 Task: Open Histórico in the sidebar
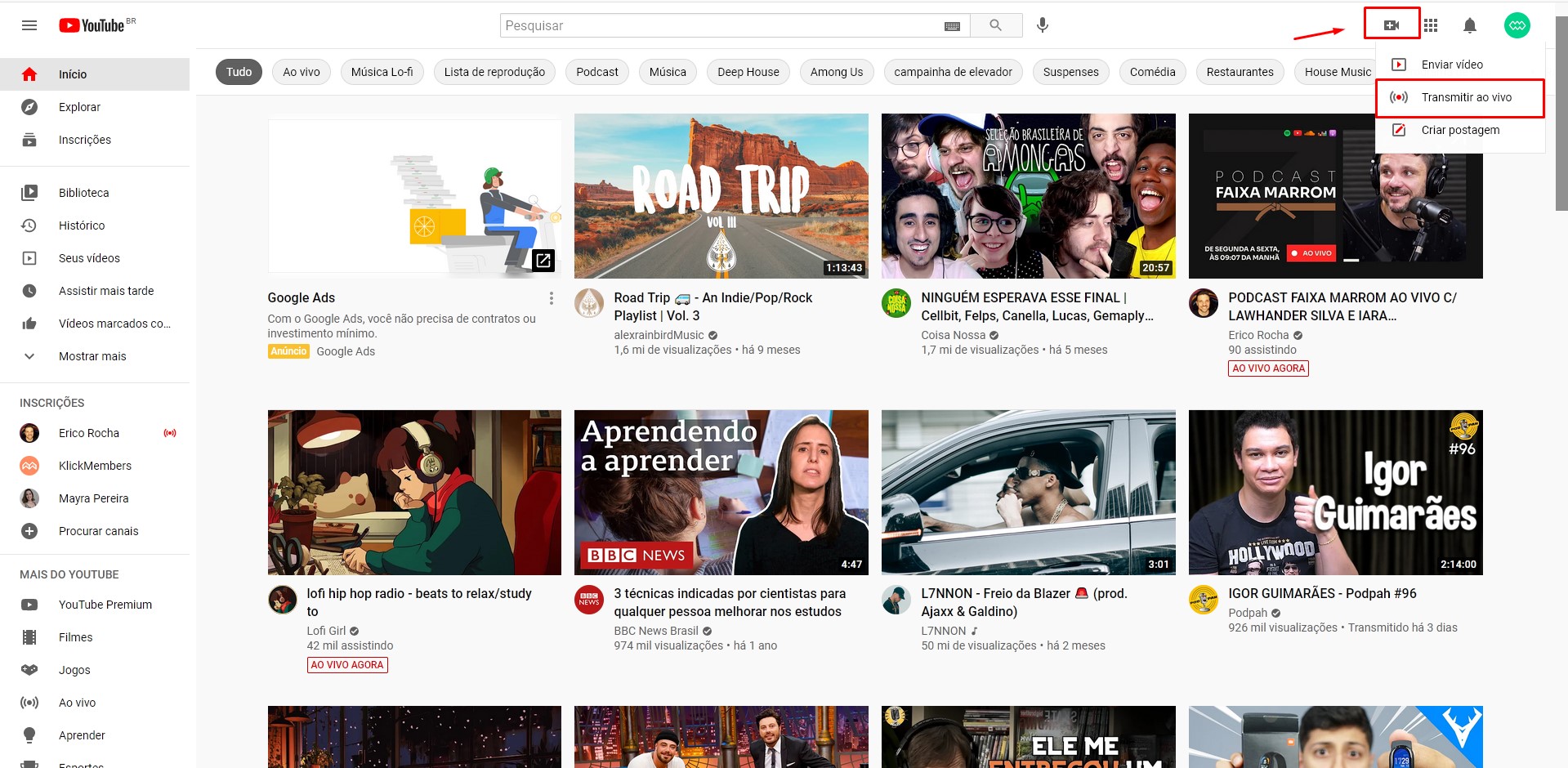tap(95, 225)
